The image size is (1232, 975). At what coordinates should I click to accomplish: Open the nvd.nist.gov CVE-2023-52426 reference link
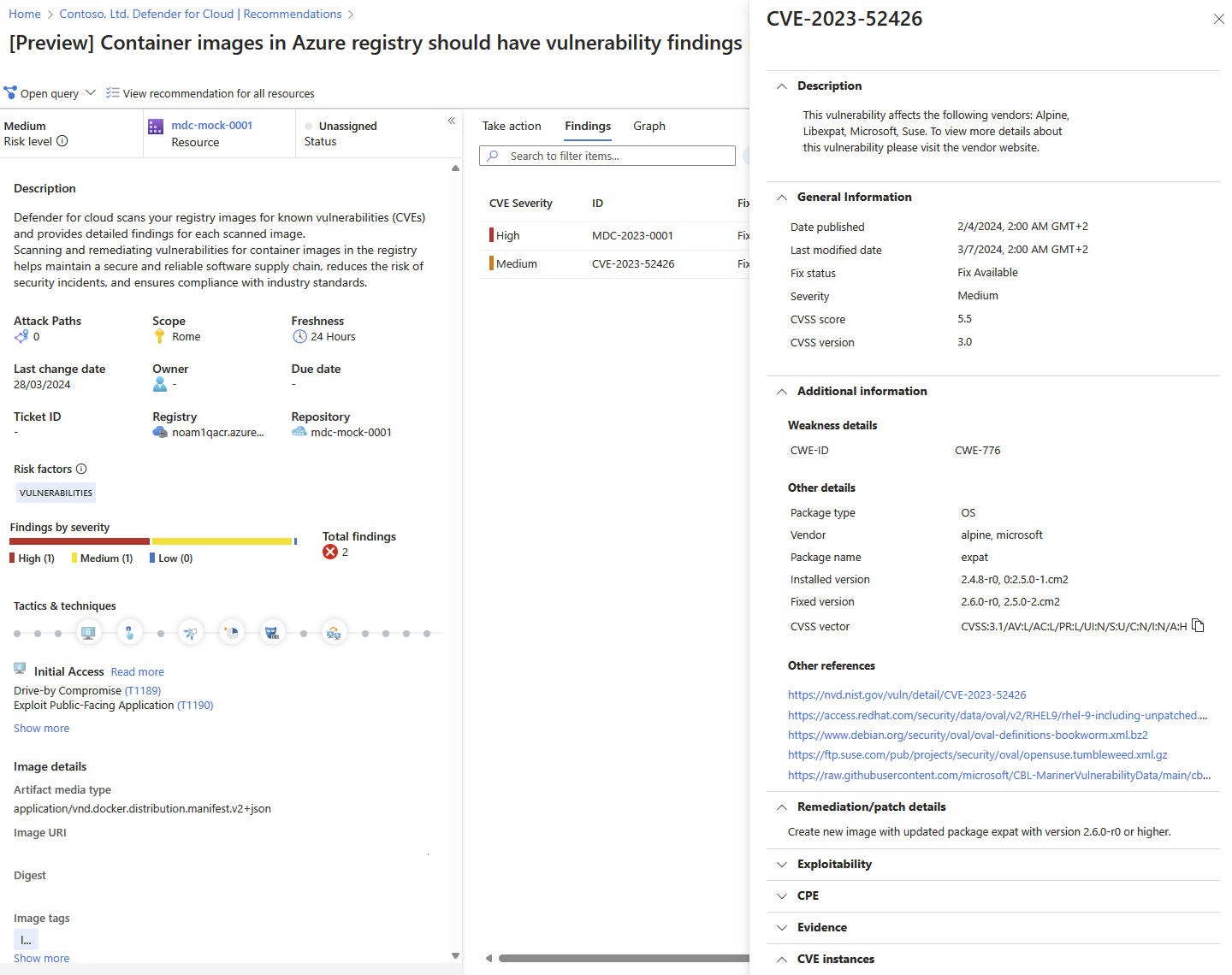click(x=907, y=694)
